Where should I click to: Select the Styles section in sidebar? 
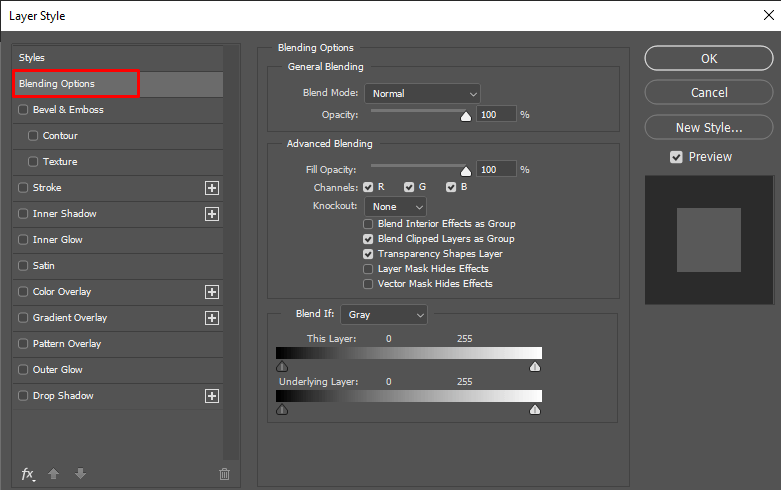[32, 58]
